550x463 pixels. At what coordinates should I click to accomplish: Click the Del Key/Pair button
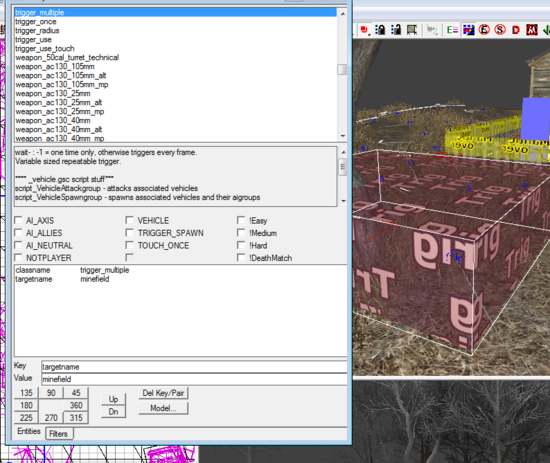click(163, 393)
